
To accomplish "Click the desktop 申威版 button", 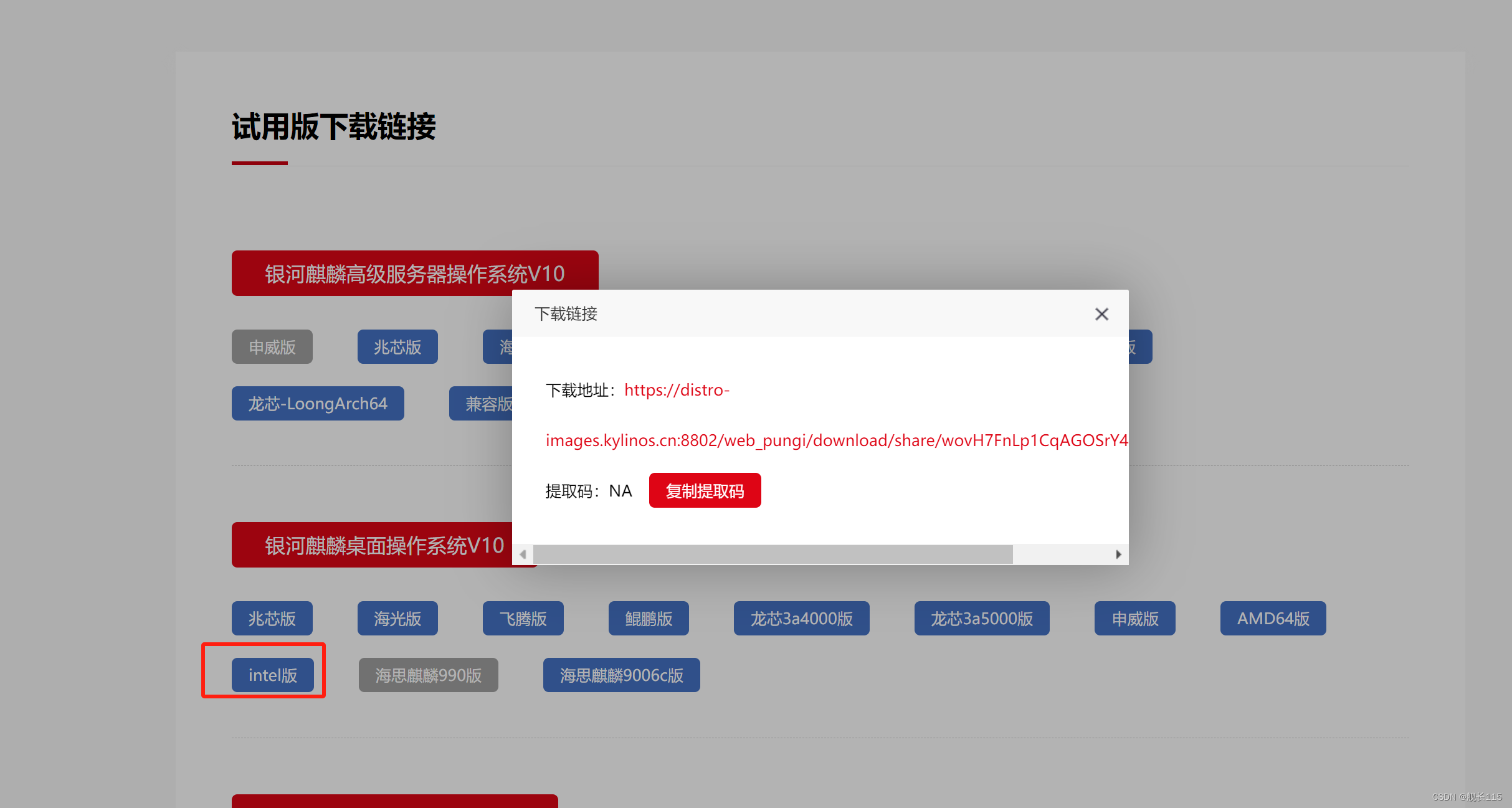I will coord(1134,619).
